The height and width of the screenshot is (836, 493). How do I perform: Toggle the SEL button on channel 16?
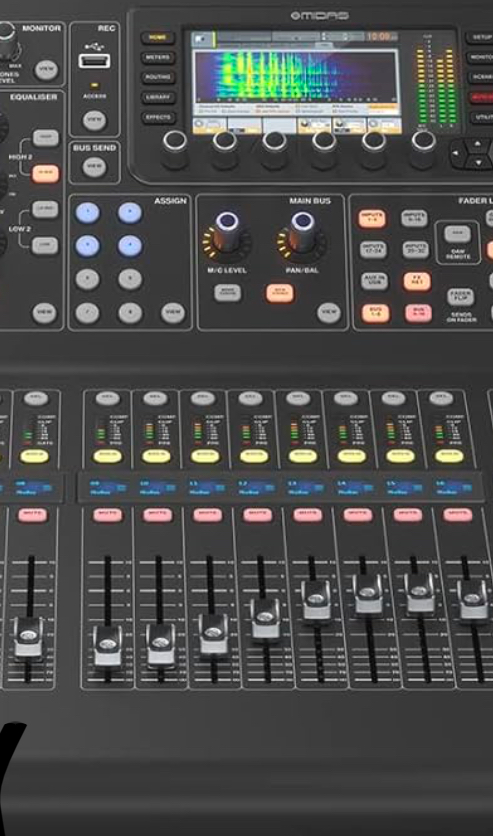(441, 398)
